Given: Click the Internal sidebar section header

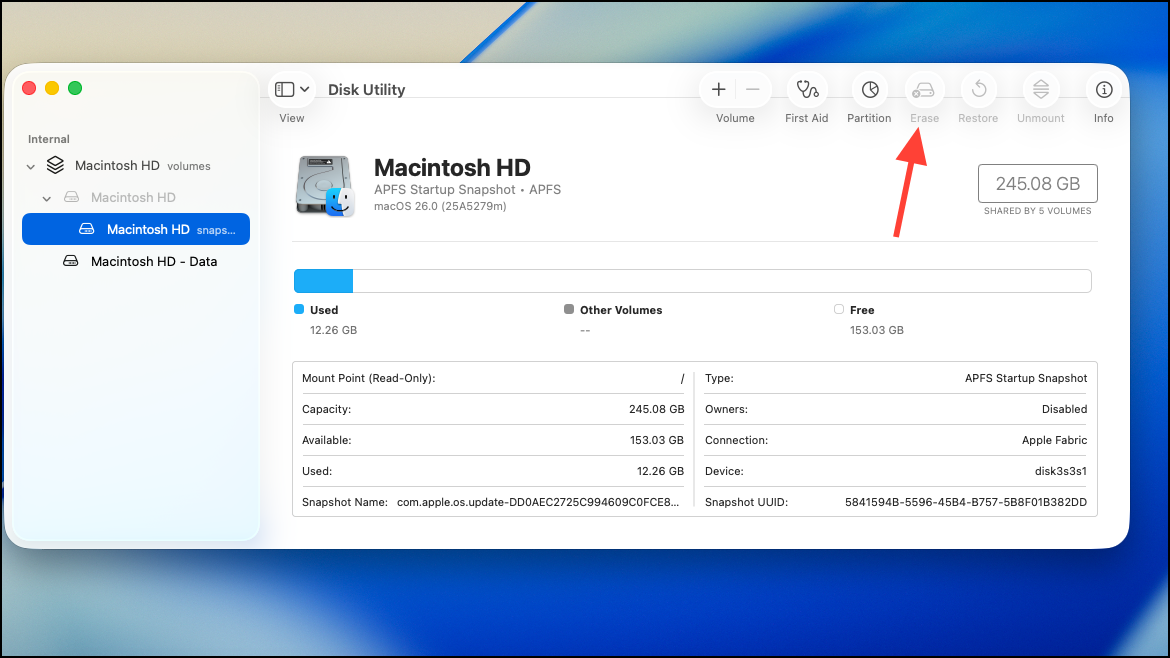Looking at the screenshot, I should pyautogui.click(x=49, y=139).
